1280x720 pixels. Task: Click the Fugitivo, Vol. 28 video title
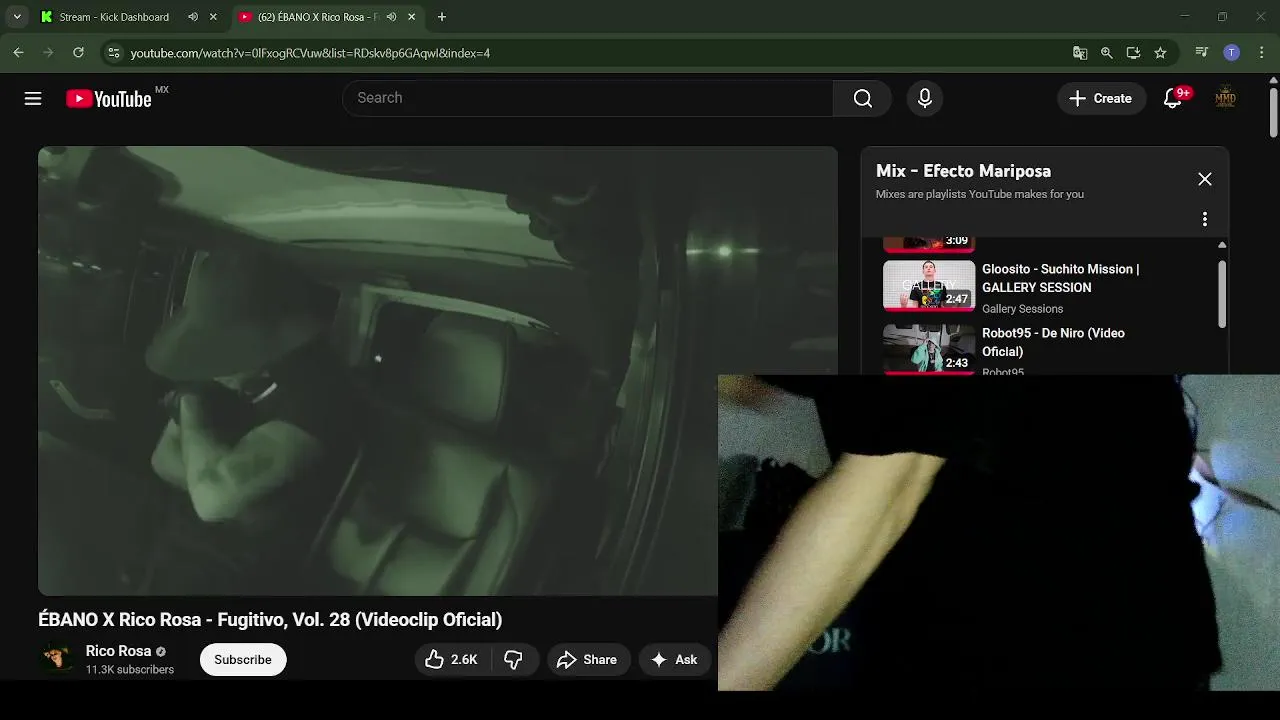point(270,620)
